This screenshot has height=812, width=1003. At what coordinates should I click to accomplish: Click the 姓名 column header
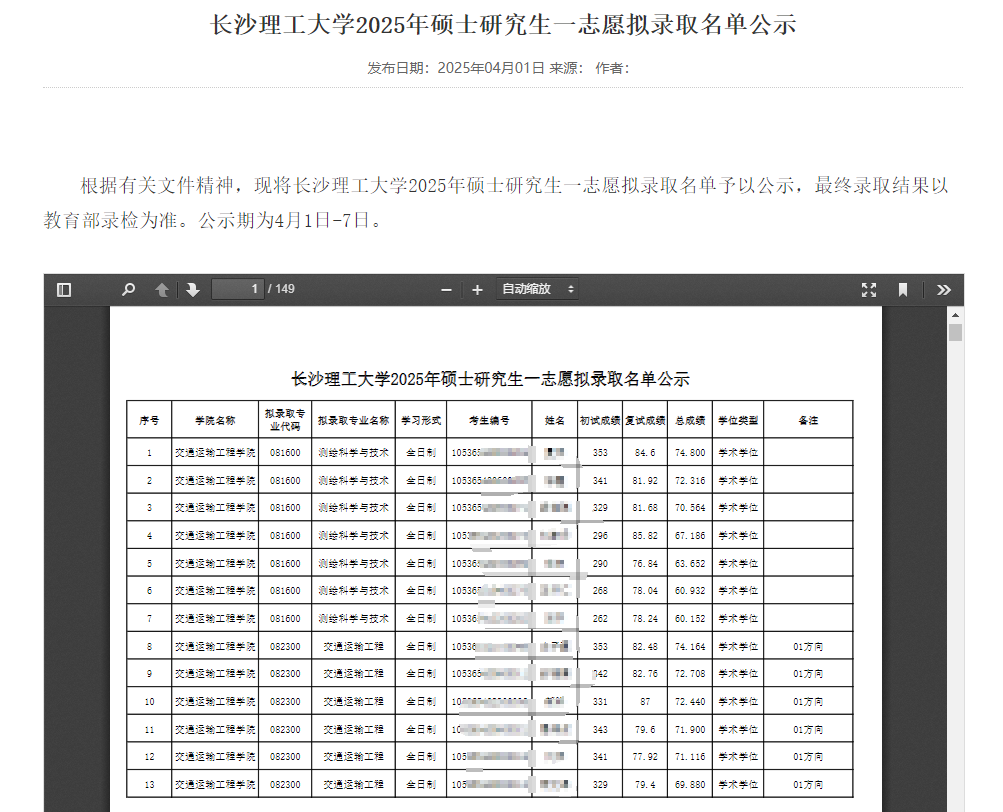[555, 420]
